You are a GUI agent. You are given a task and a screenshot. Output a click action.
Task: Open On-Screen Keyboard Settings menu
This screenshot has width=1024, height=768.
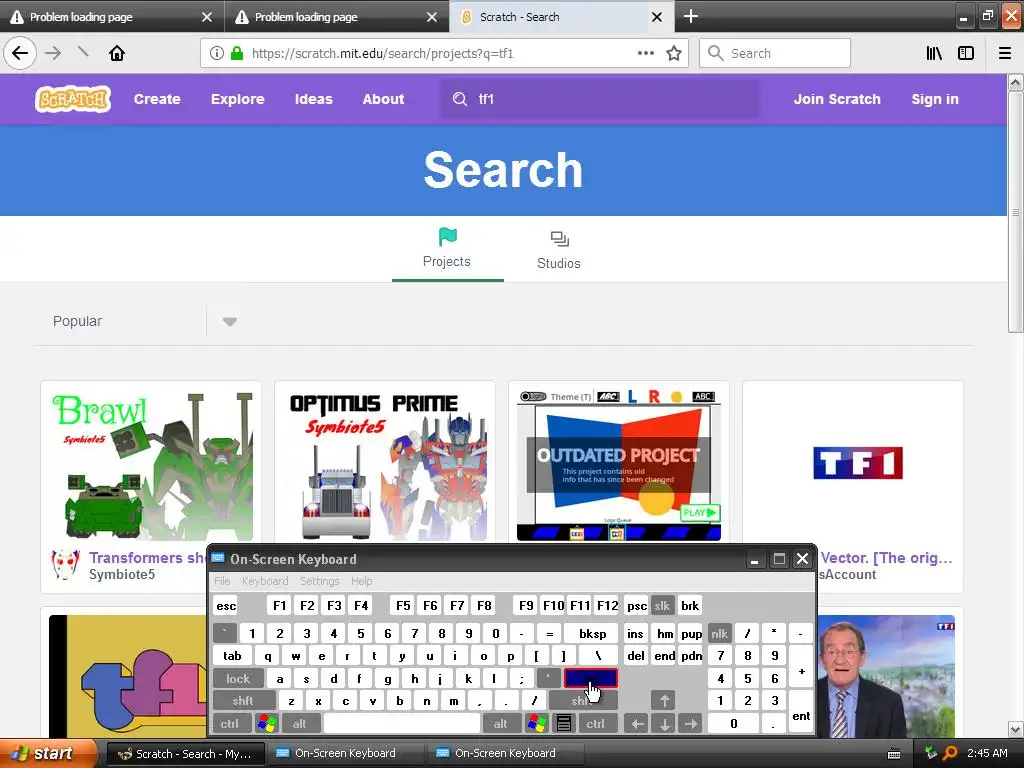(x=319, y=581)
